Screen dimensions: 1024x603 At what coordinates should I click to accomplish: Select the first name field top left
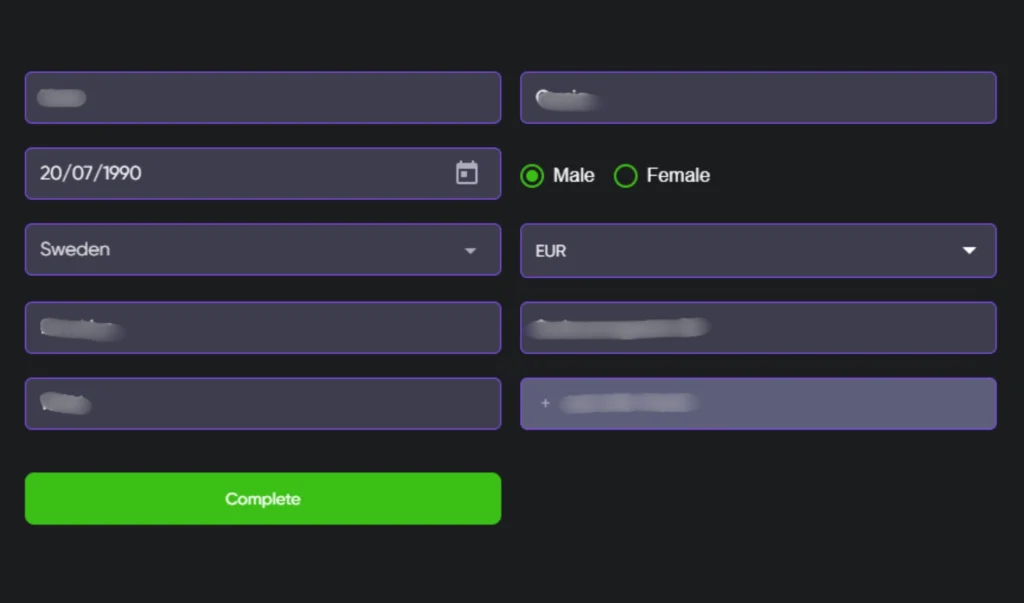click(262, 97)
